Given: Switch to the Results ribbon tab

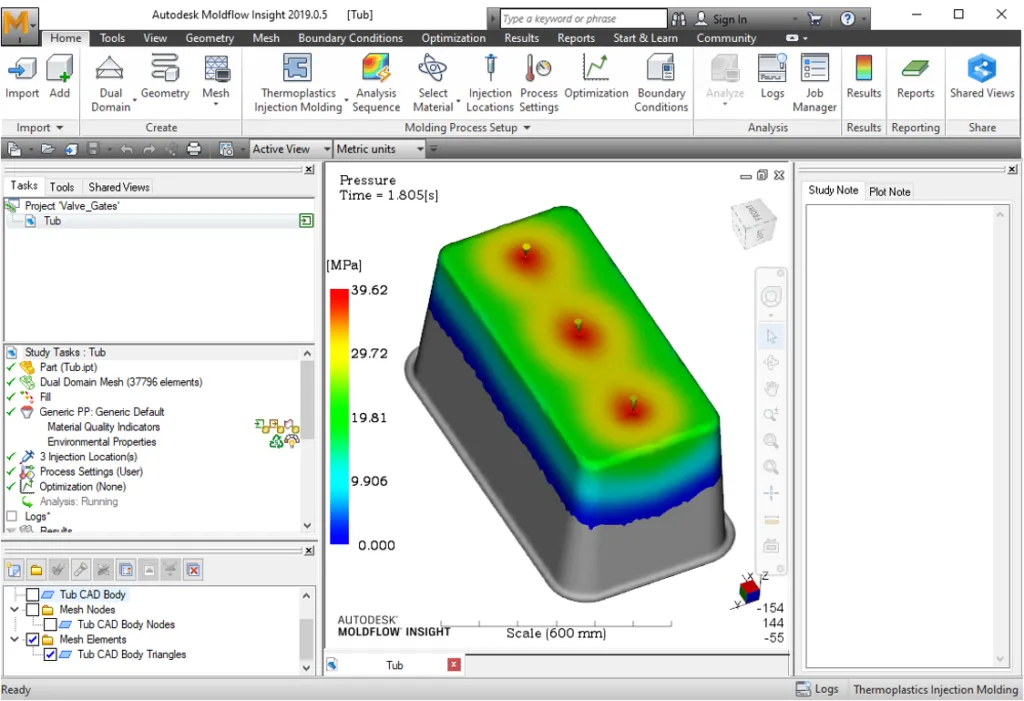Looking at the screenshot, I should click(521, 39).
